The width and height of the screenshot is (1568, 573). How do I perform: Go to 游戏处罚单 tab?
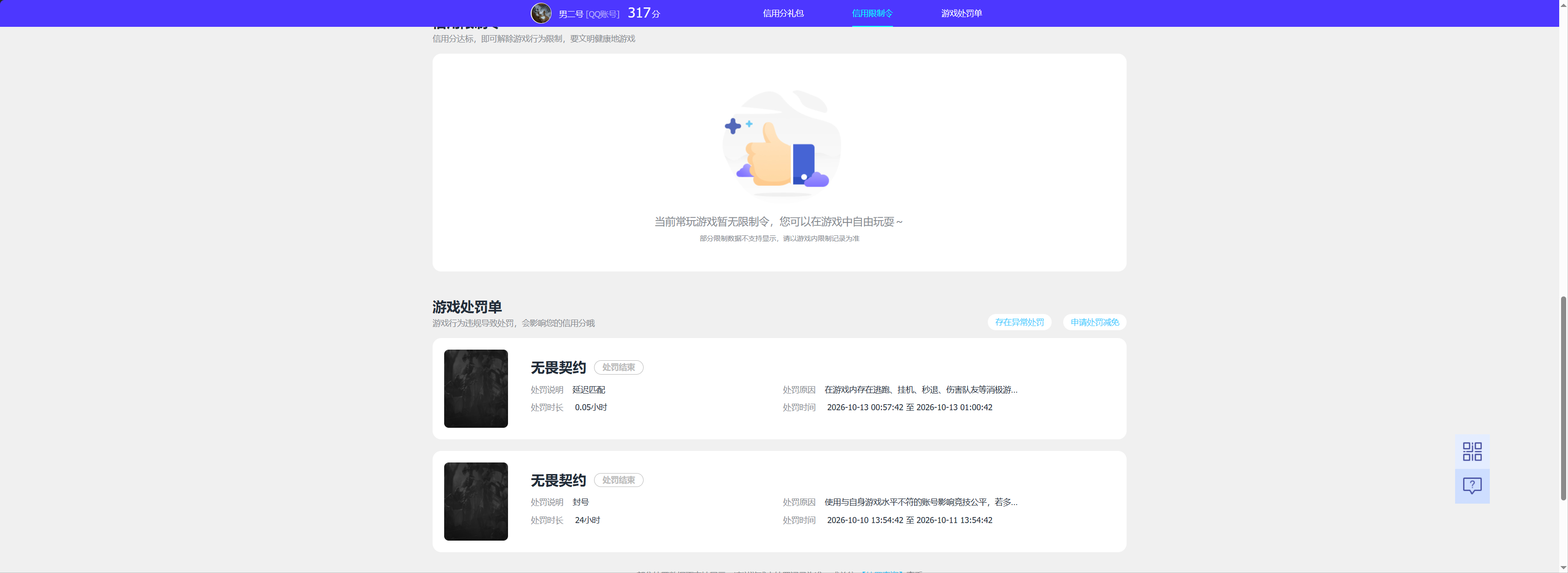(961, 13)
